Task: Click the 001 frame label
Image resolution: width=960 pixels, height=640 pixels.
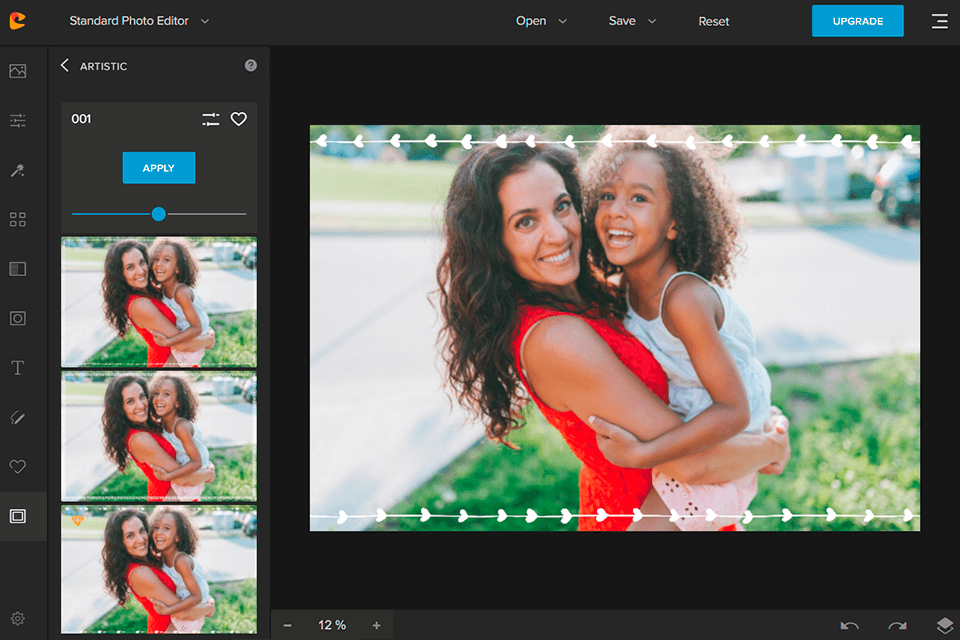Action: pos(81,119)
